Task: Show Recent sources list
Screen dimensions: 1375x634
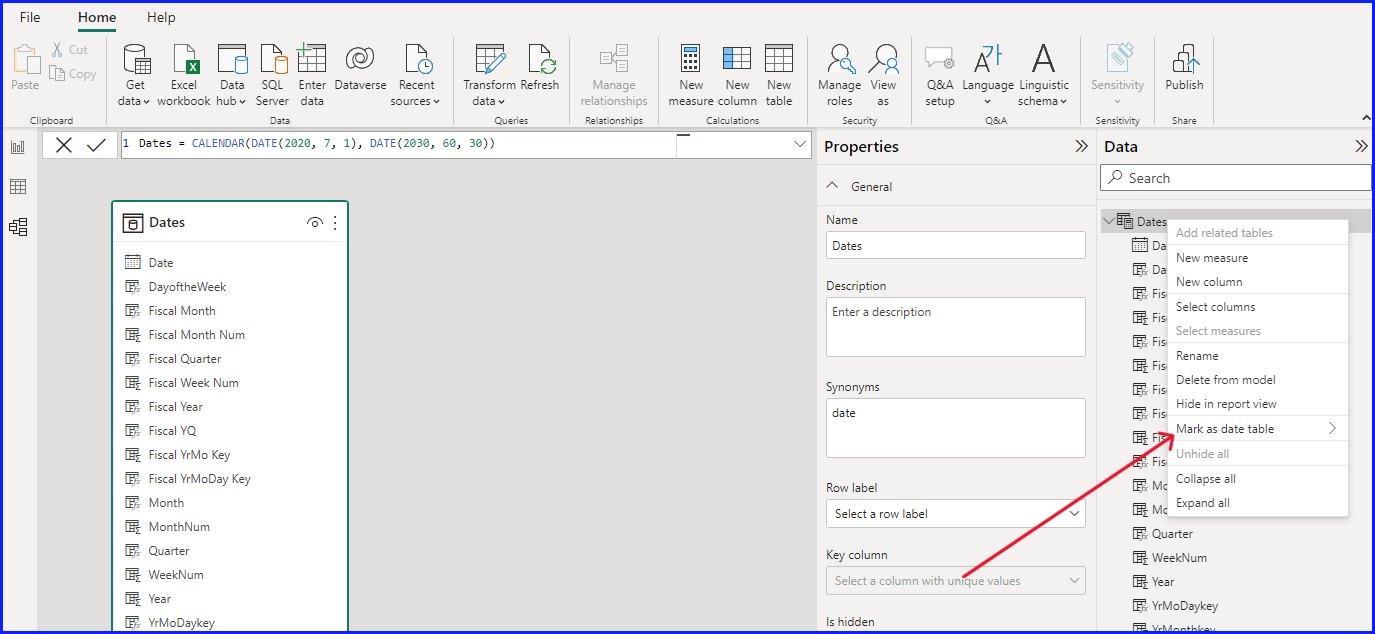Action: (416, 75)
